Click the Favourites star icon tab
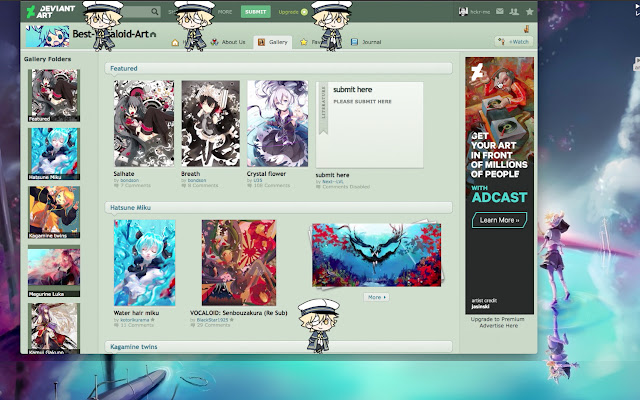 (x=304, y=42)
